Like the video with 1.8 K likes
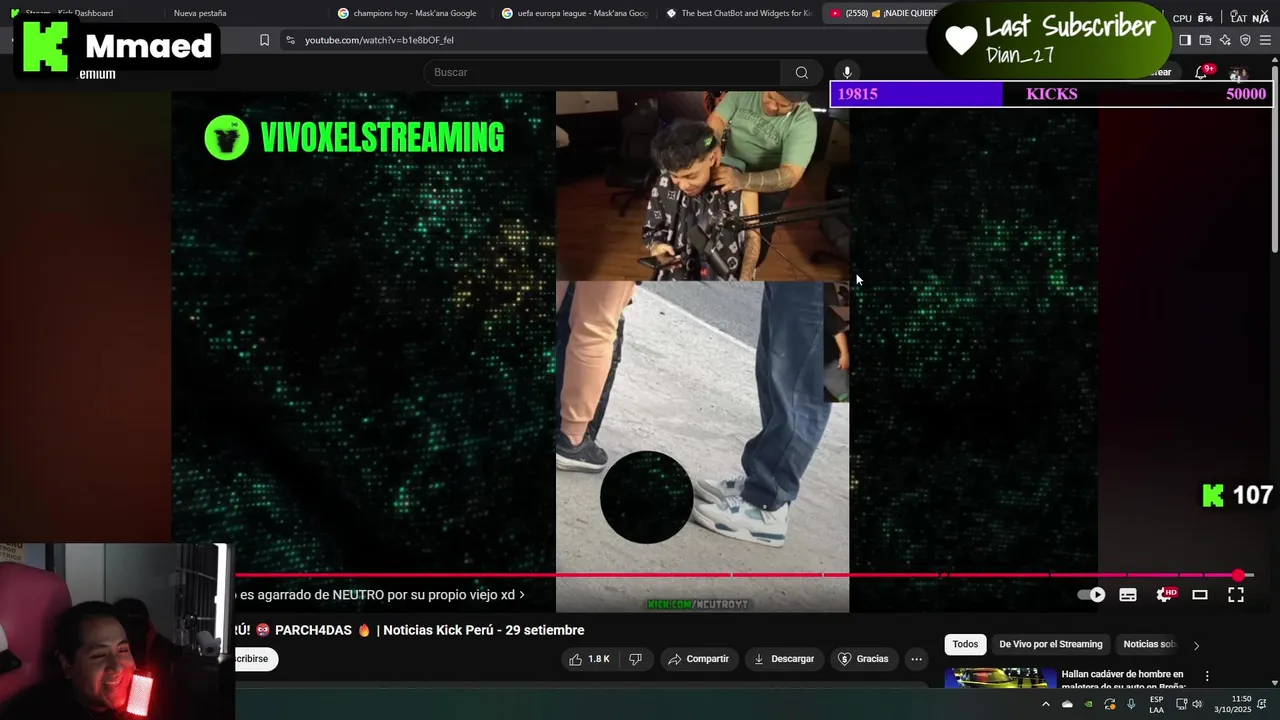The height and width of the screenshot is (720, 1280). [589, 659]
